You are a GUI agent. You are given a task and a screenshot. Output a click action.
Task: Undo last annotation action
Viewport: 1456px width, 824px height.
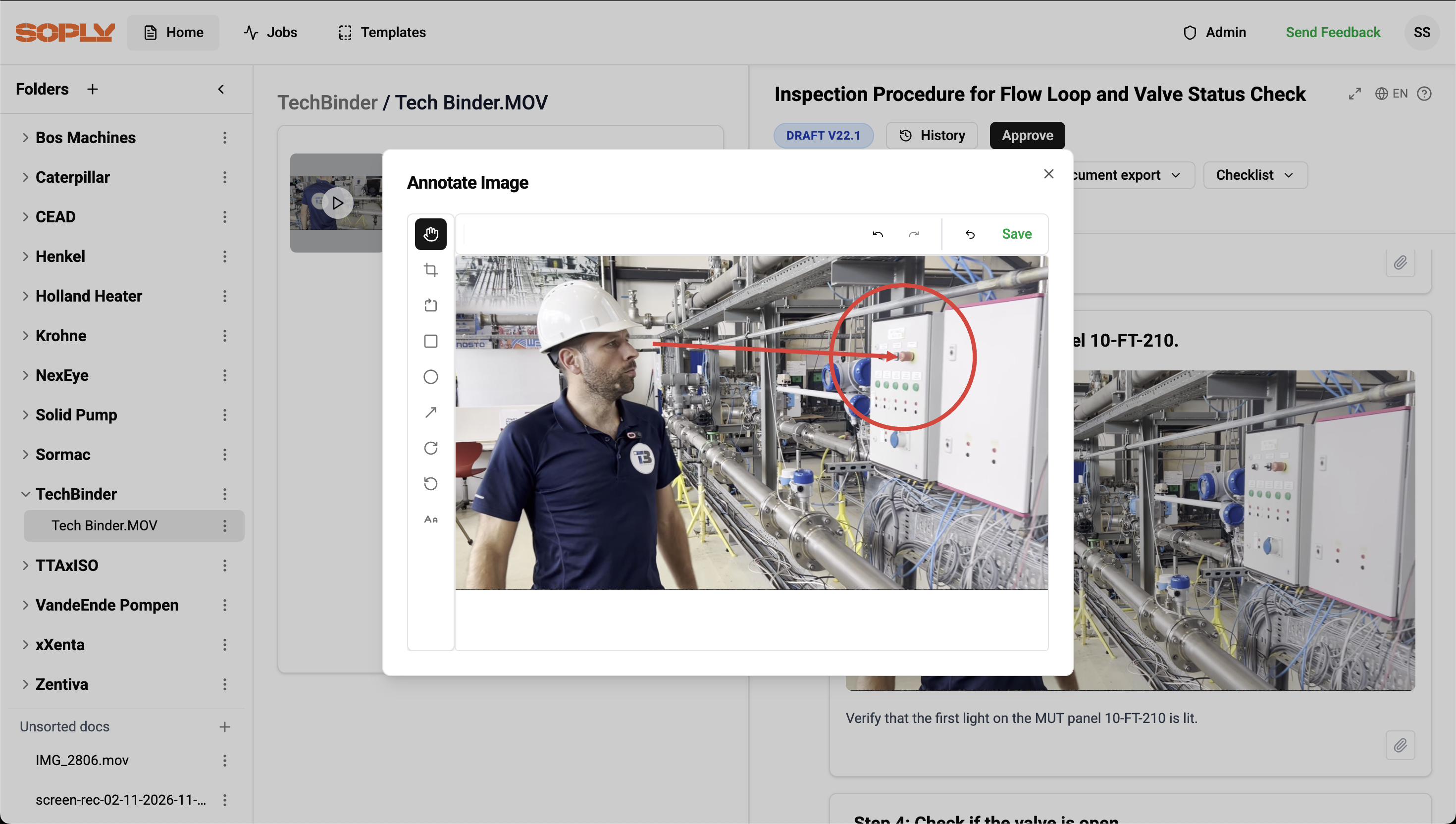878,234
